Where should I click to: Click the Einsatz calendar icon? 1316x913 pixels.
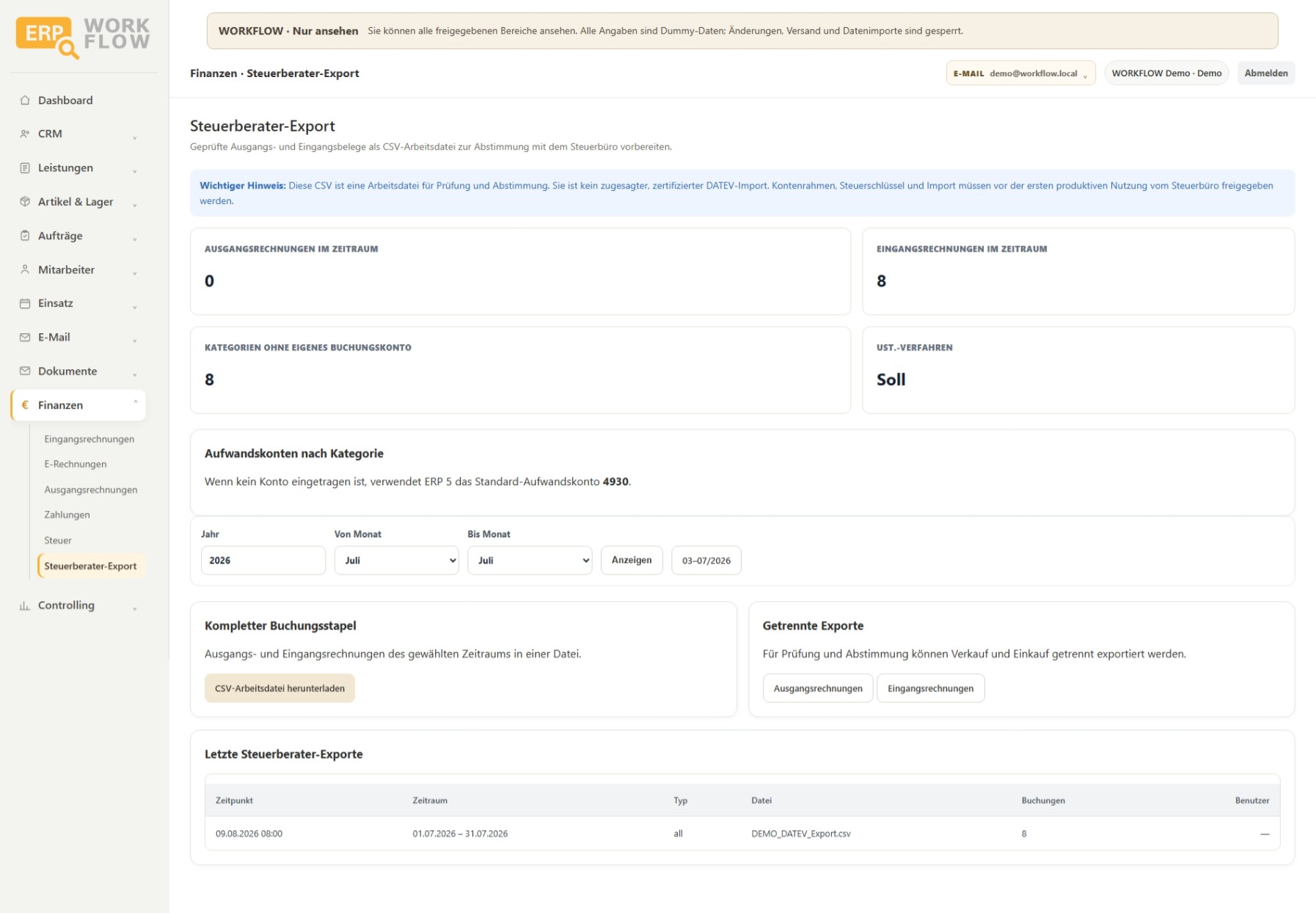[25, 303]
